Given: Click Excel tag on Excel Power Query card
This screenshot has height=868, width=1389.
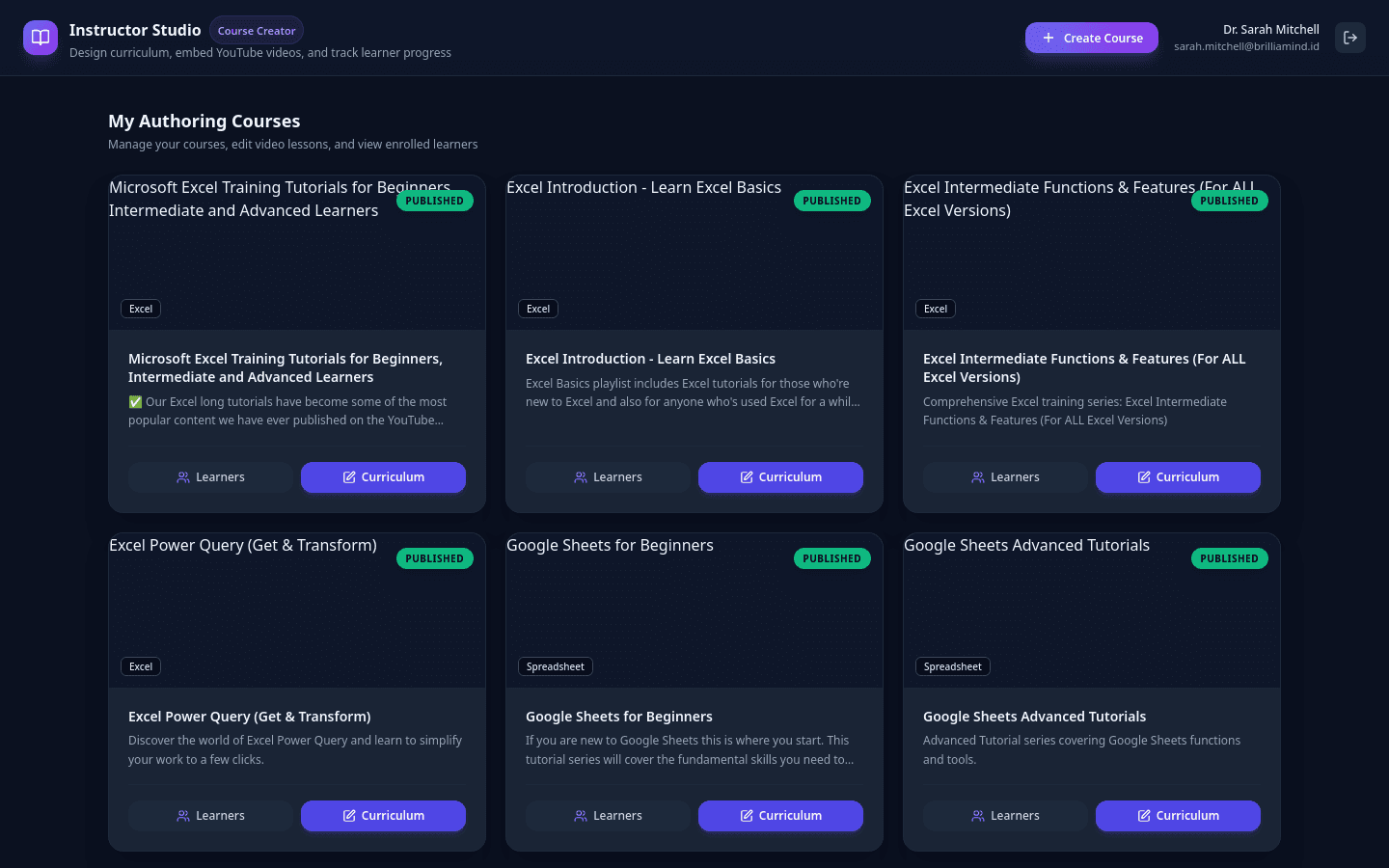Looking at the screenshot, I should [141, 666].
